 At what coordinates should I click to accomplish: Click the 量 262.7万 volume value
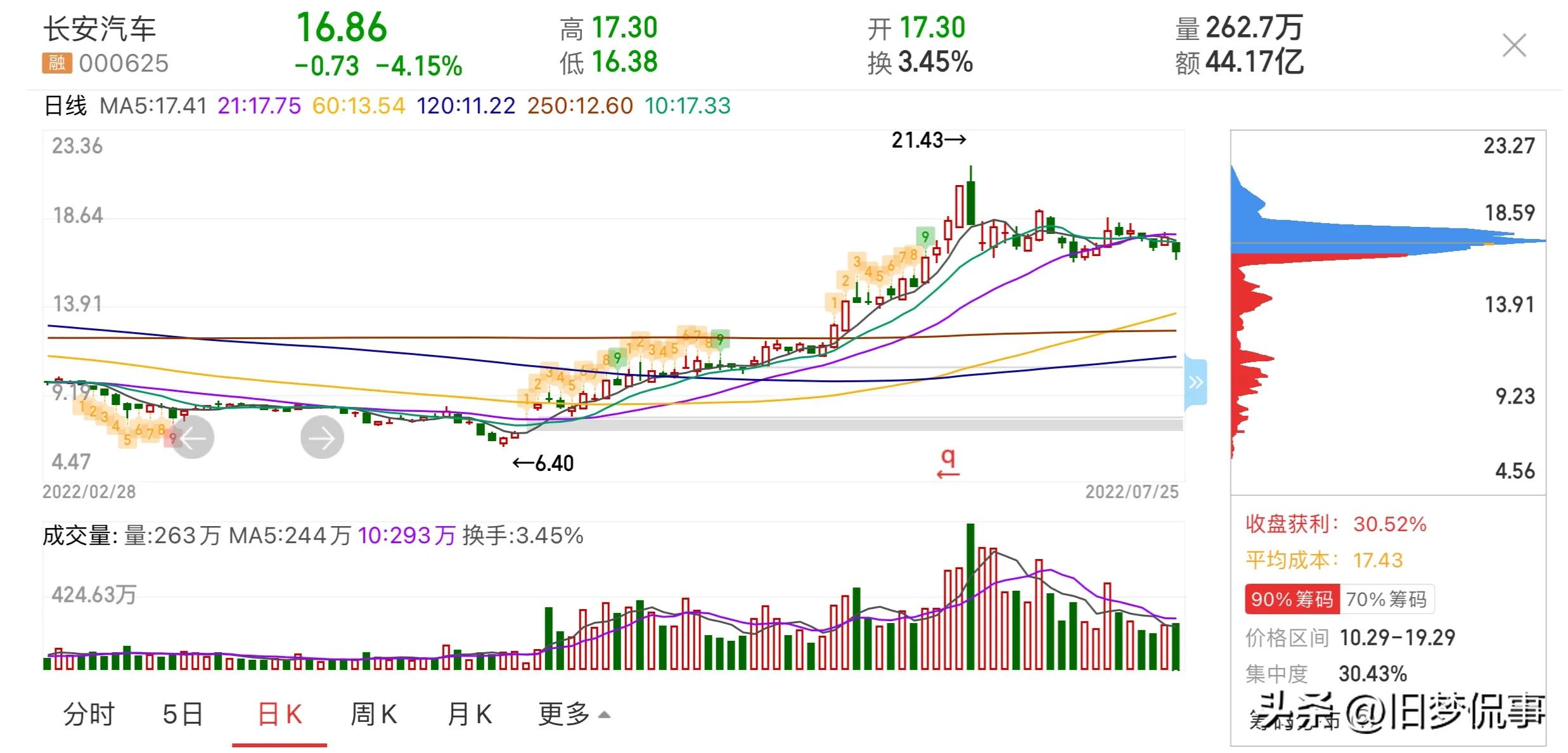tap(1254, 28)
